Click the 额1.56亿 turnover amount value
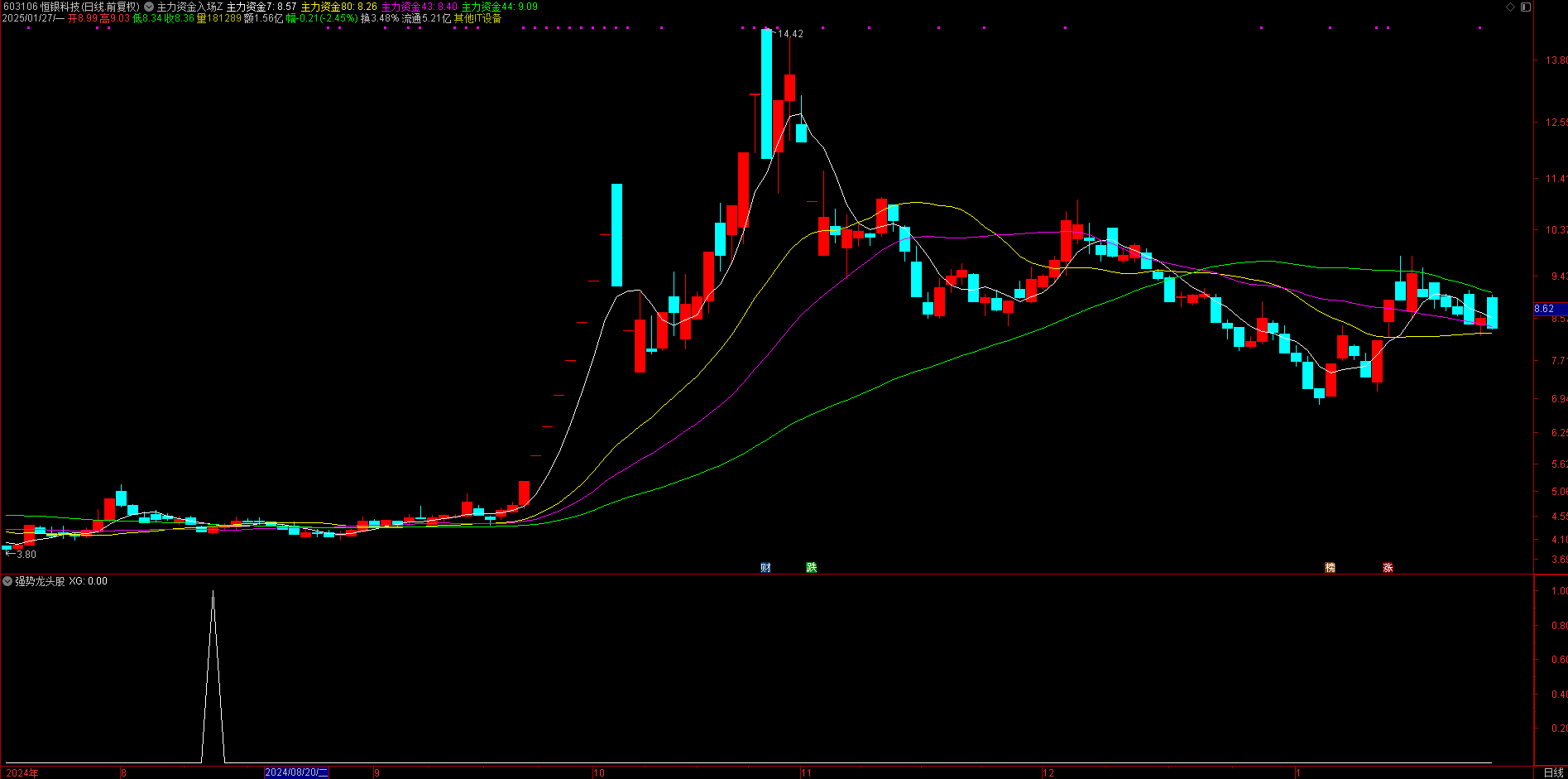Image resolution: width=1568 pixels, height=779 pixels. click(x=264, y=18)
